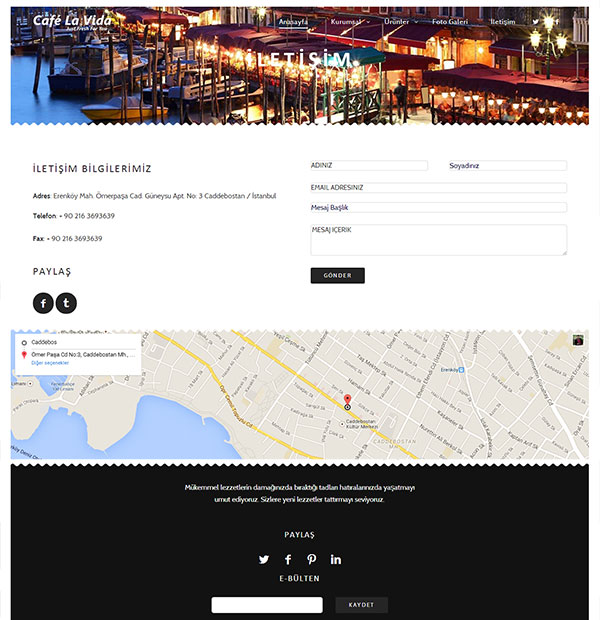The image size is (600, 620).
Task: Select the map profile thumbnail
Action: [578, 340]
